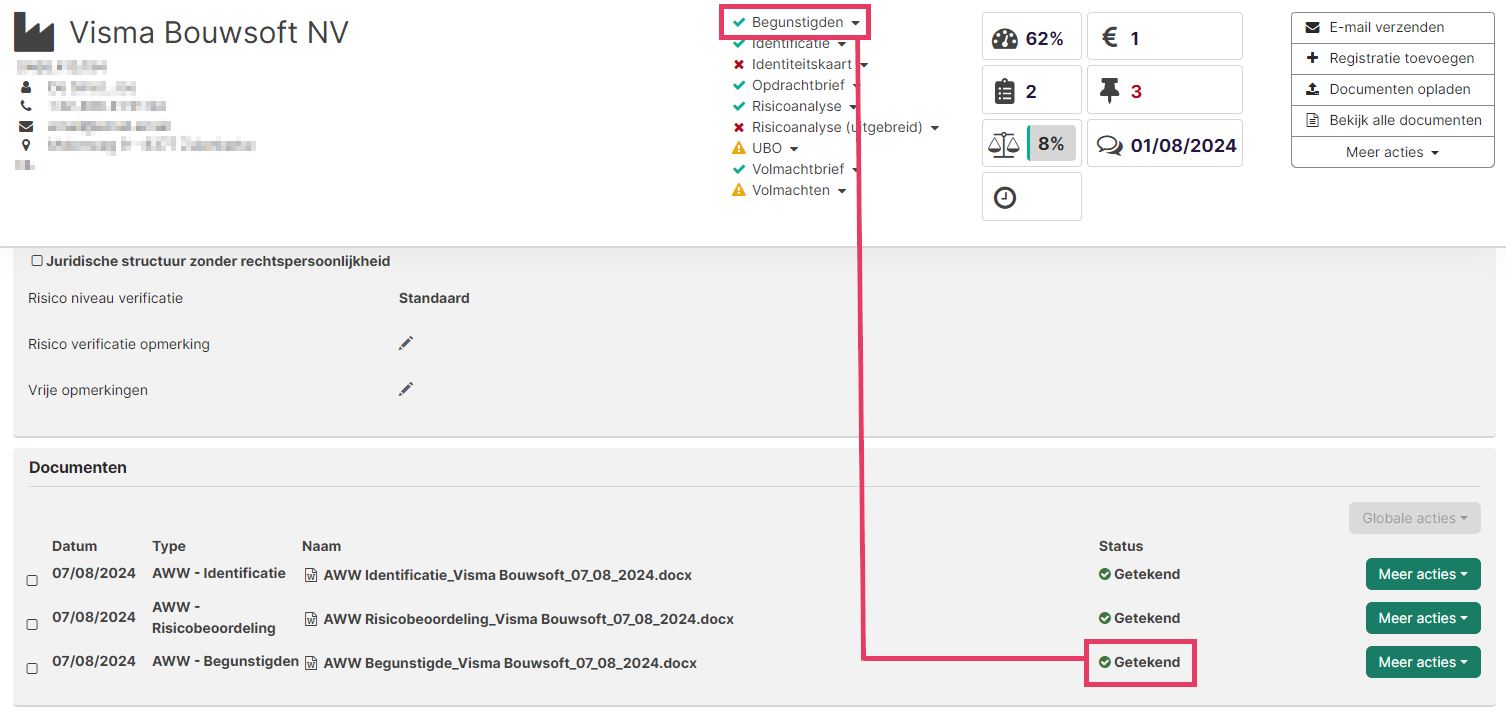Click green check beside Volmachtbrief

(x=739, y=169)
